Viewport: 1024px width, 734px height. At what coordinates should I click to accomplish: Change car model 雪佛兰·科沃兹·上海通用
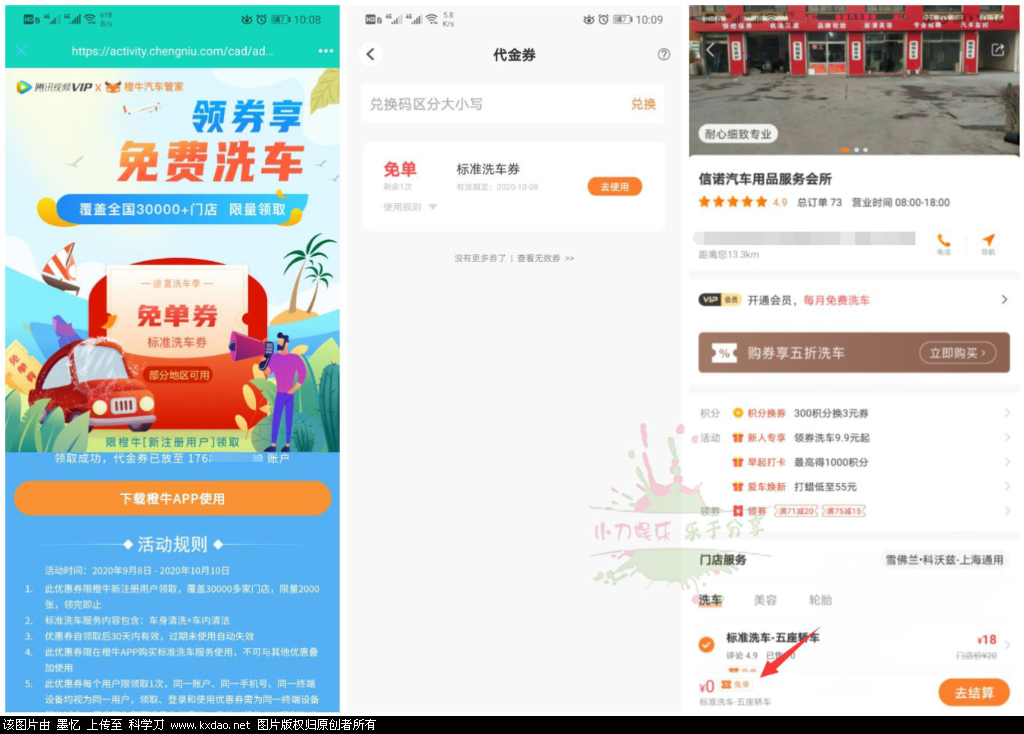tap(944, 560)
